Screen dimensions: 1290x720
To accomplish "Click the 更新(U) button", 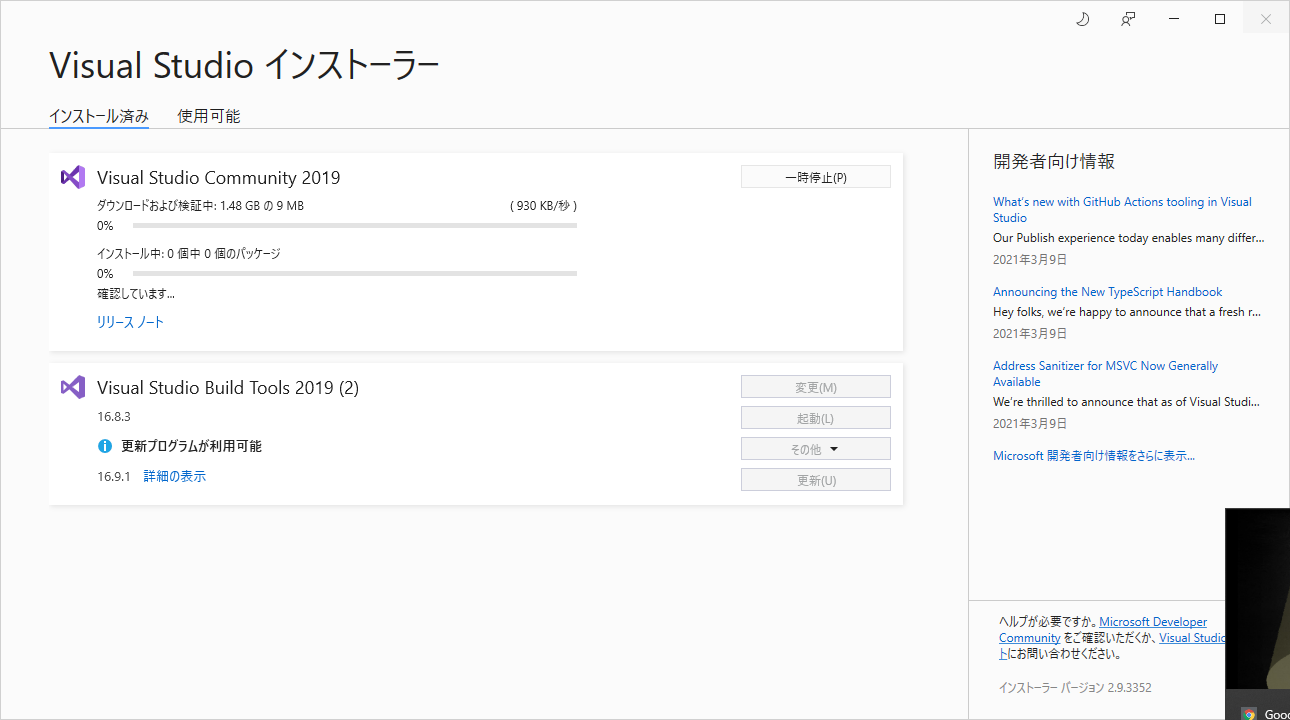I will (x=816, y=480).
